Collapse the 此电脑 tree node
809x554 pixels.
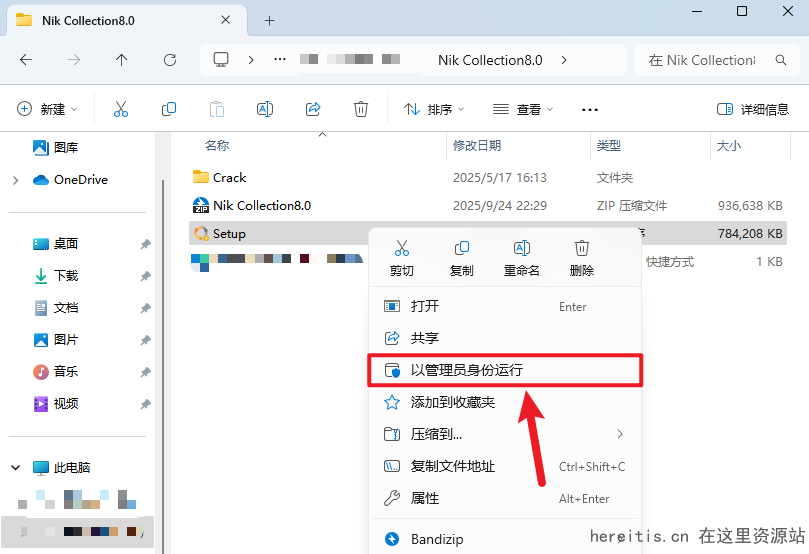pos(15,467)
